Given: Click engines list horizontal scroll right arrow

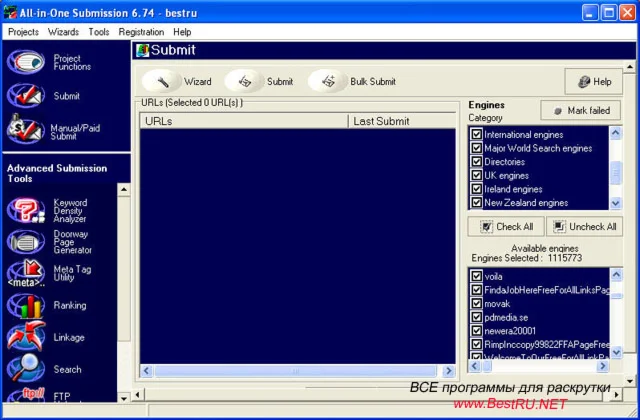Looking at the screenshot, I should pyautogui.click(x=602, y=366).
